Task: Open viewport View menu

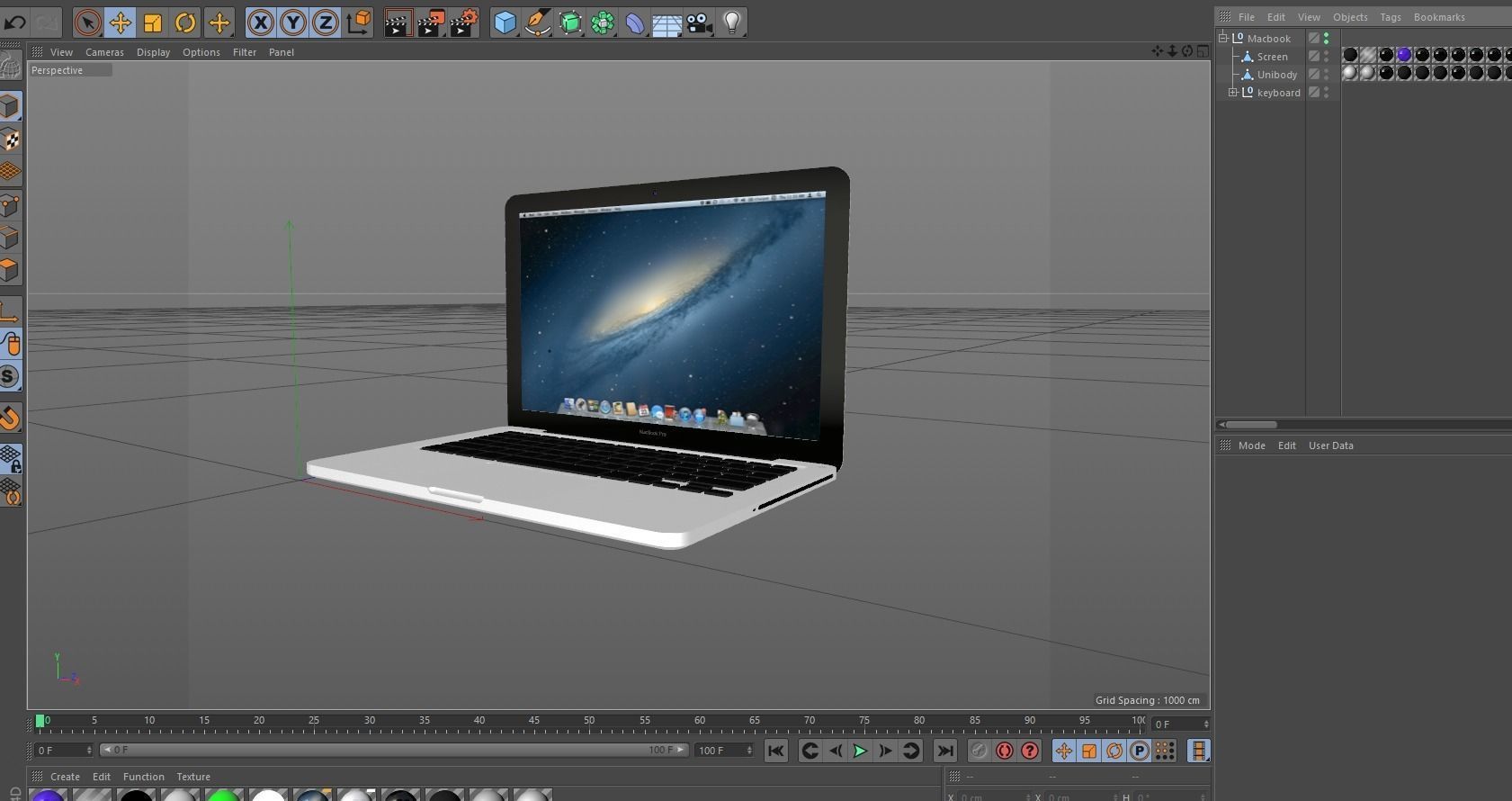Action: (x=61, y=52)
